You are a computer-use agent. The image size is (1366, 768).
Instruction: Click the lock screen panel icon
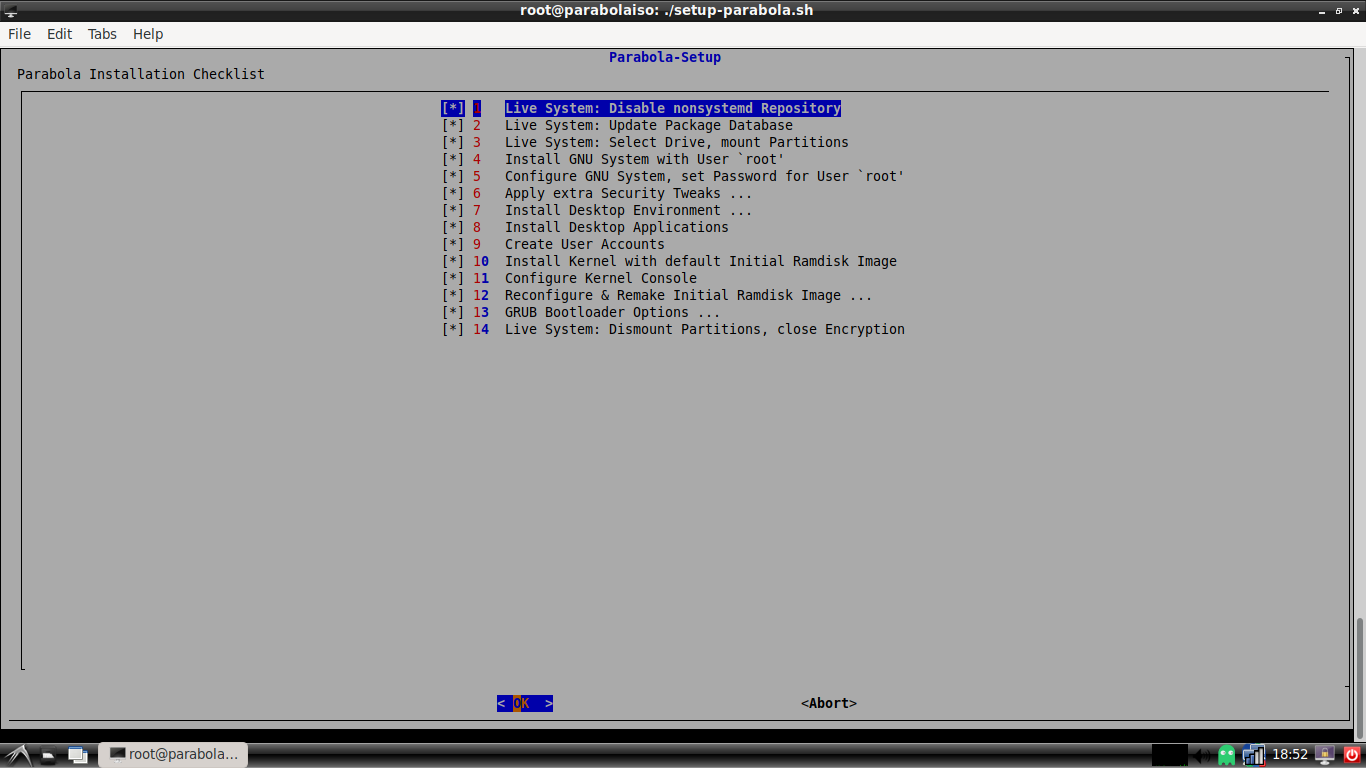point(1326,755)
